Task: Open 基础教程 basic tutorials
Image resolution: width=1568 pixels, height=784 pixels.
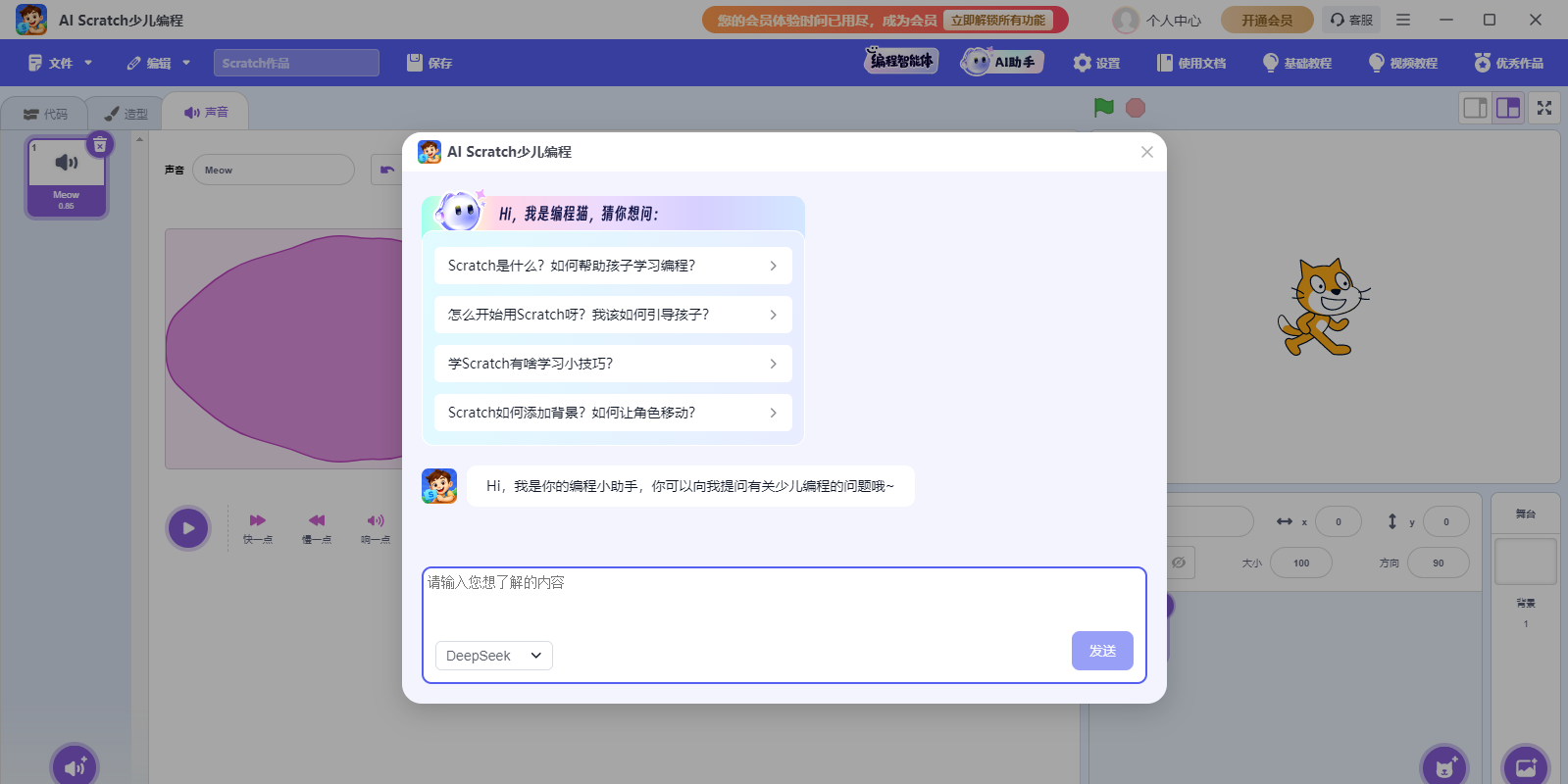Action: pyautogui.click(x=1296, y=63)
